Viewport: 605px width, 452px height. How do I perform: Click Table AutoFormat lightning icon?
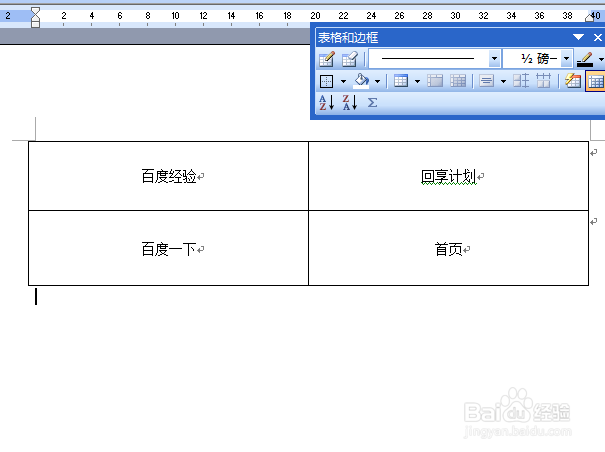pyautogui.click(x=573, y=81)
